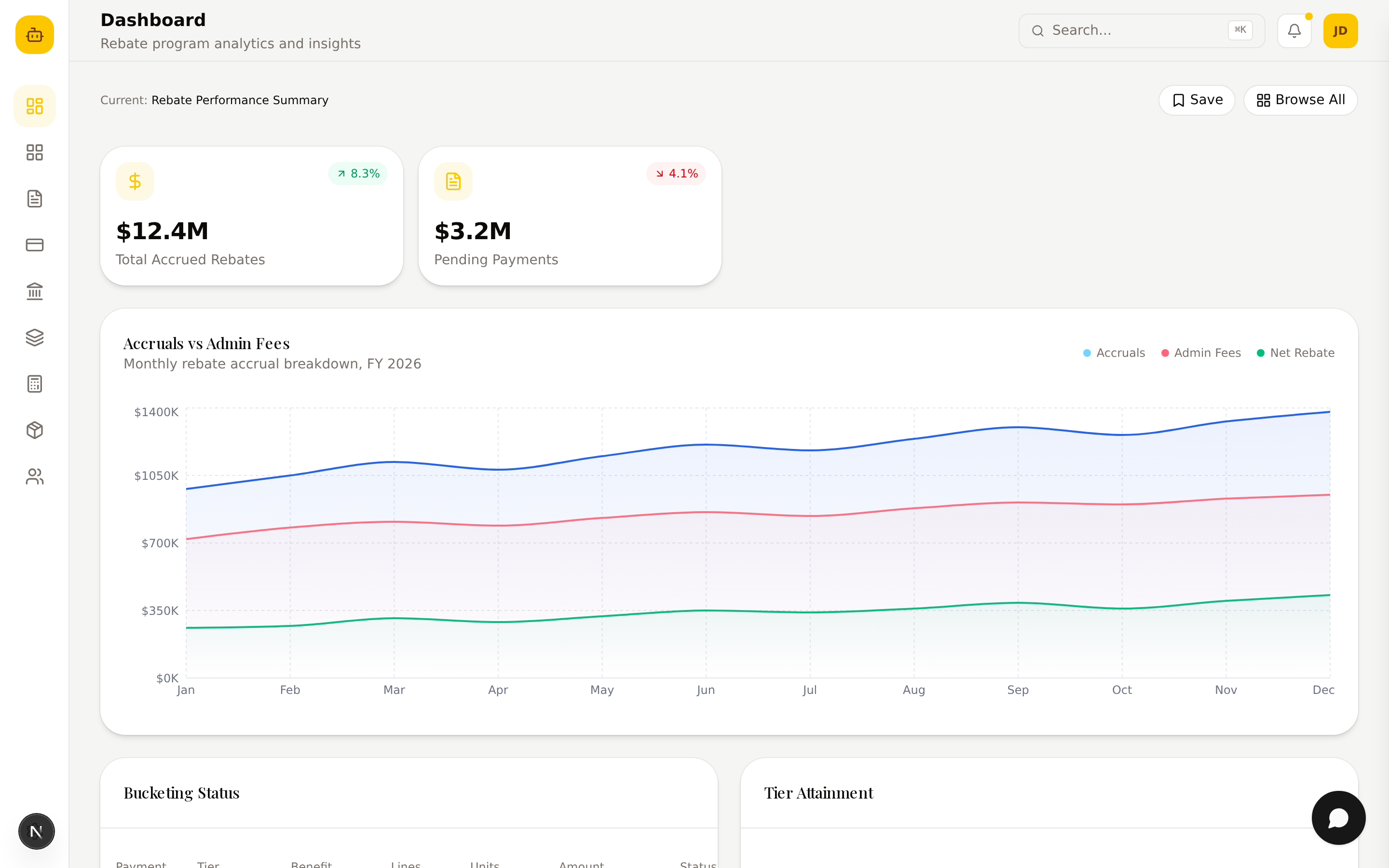Open the package box sidebar icon
This screenshot has height=868, width=1389.
point(34,430)
